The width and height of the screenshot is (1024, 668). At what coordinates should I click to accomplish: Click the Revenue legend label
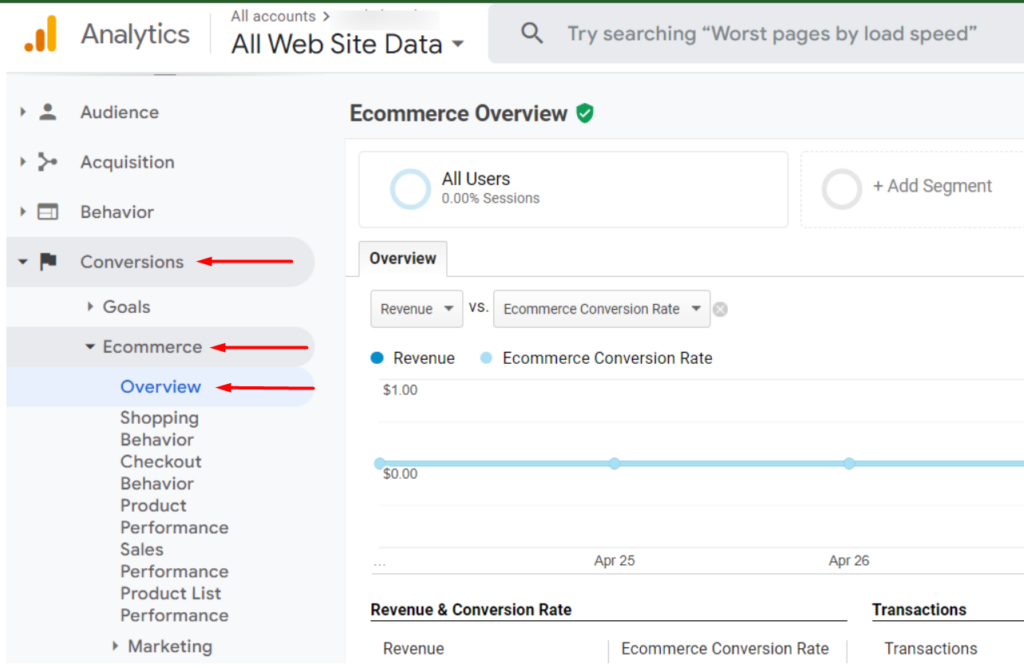click(424, 358)
